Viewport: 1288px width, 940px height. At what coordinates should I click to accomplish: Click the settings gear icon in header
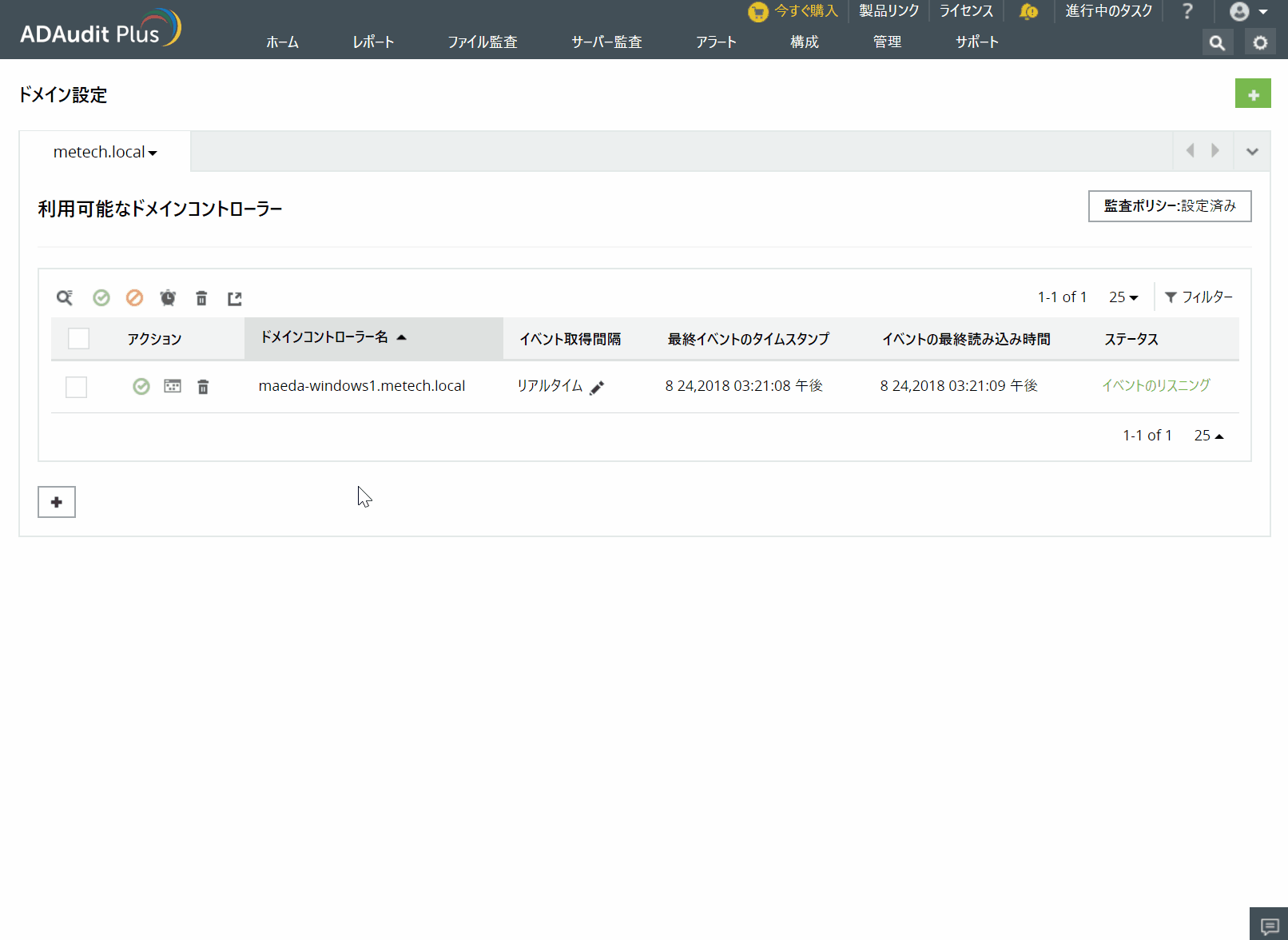click(x=1260, y=42)
